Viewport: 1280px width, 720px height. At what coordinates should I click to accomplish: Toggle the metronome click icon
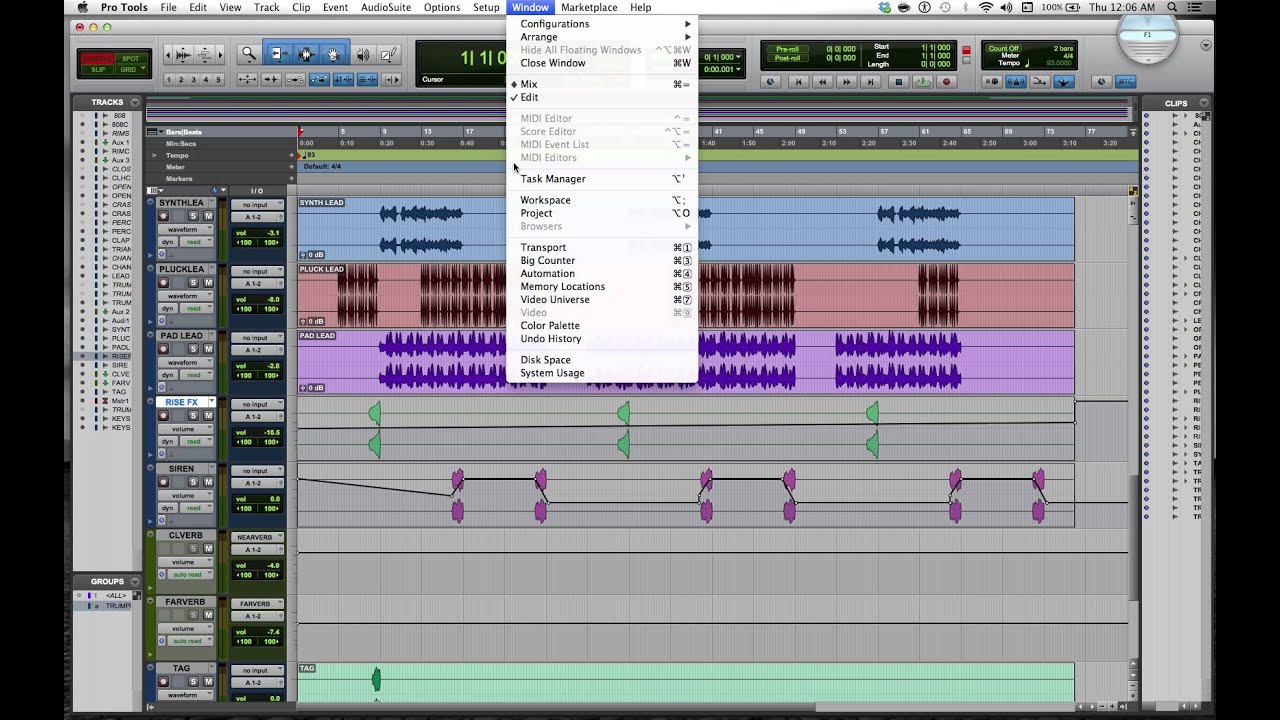(1016, 82)
